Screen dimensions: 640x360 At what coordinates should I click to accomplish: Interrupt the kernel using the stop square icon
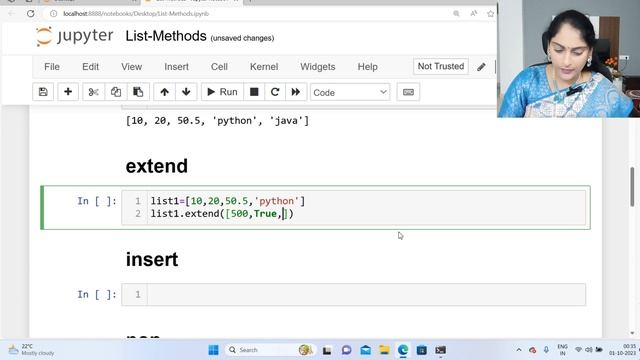[254, 92]
